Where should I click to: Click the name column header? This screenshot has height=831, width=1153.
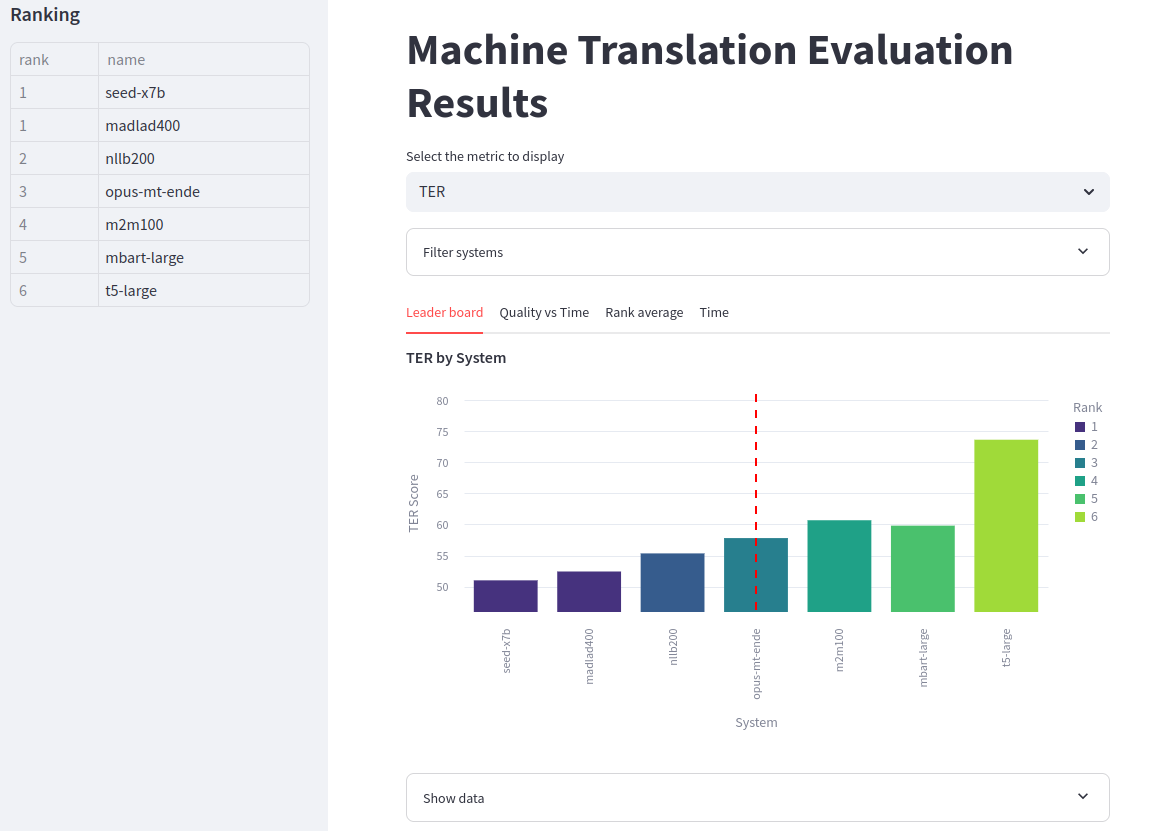point(203,60)
